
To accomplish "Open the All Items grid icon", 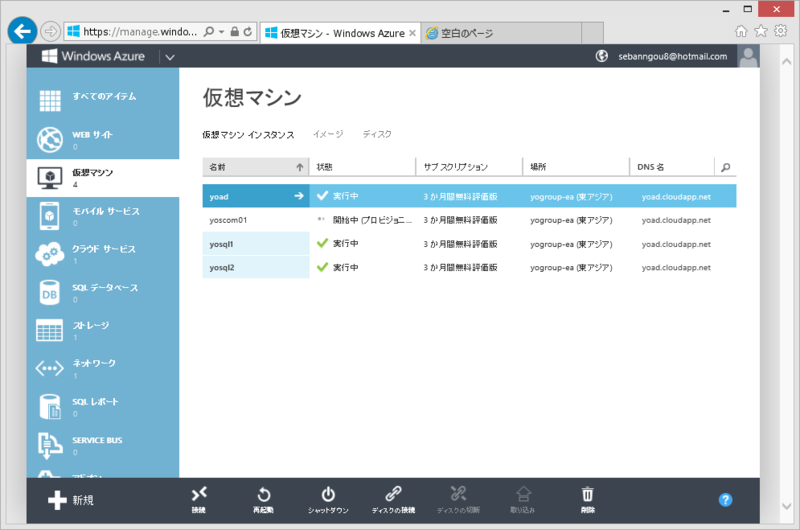I will pyautogui.click(x=50, y=100).
